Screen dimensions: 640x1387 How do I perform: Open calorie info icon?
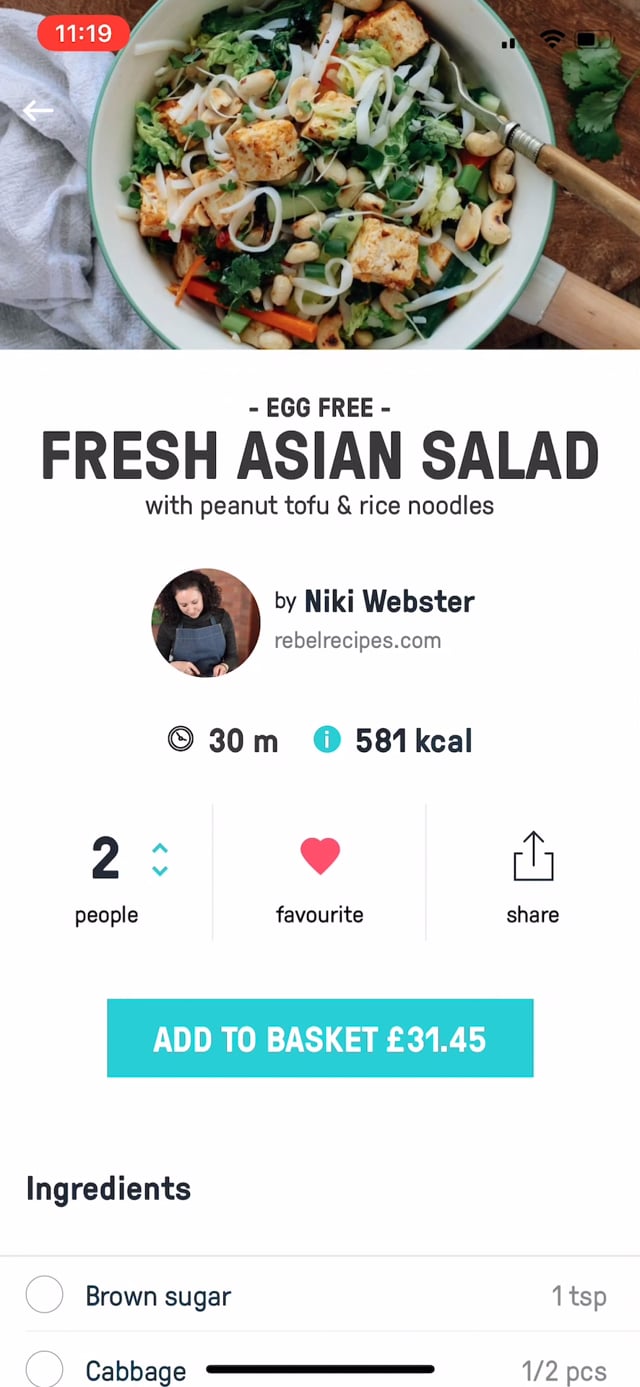(x=327, y=740)
